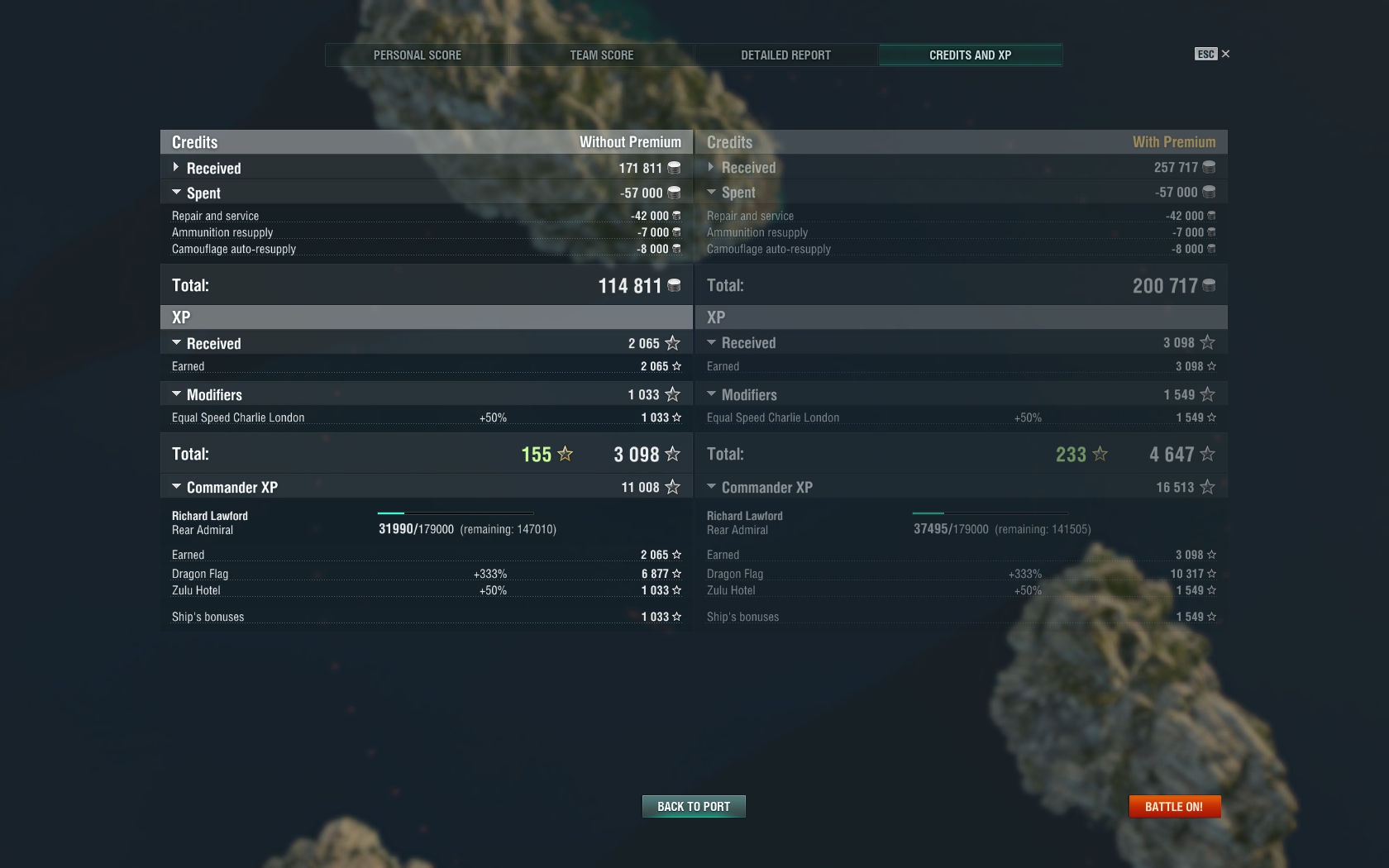Click the Battle On! button
1389x868 pixels.
[1174, 807]
